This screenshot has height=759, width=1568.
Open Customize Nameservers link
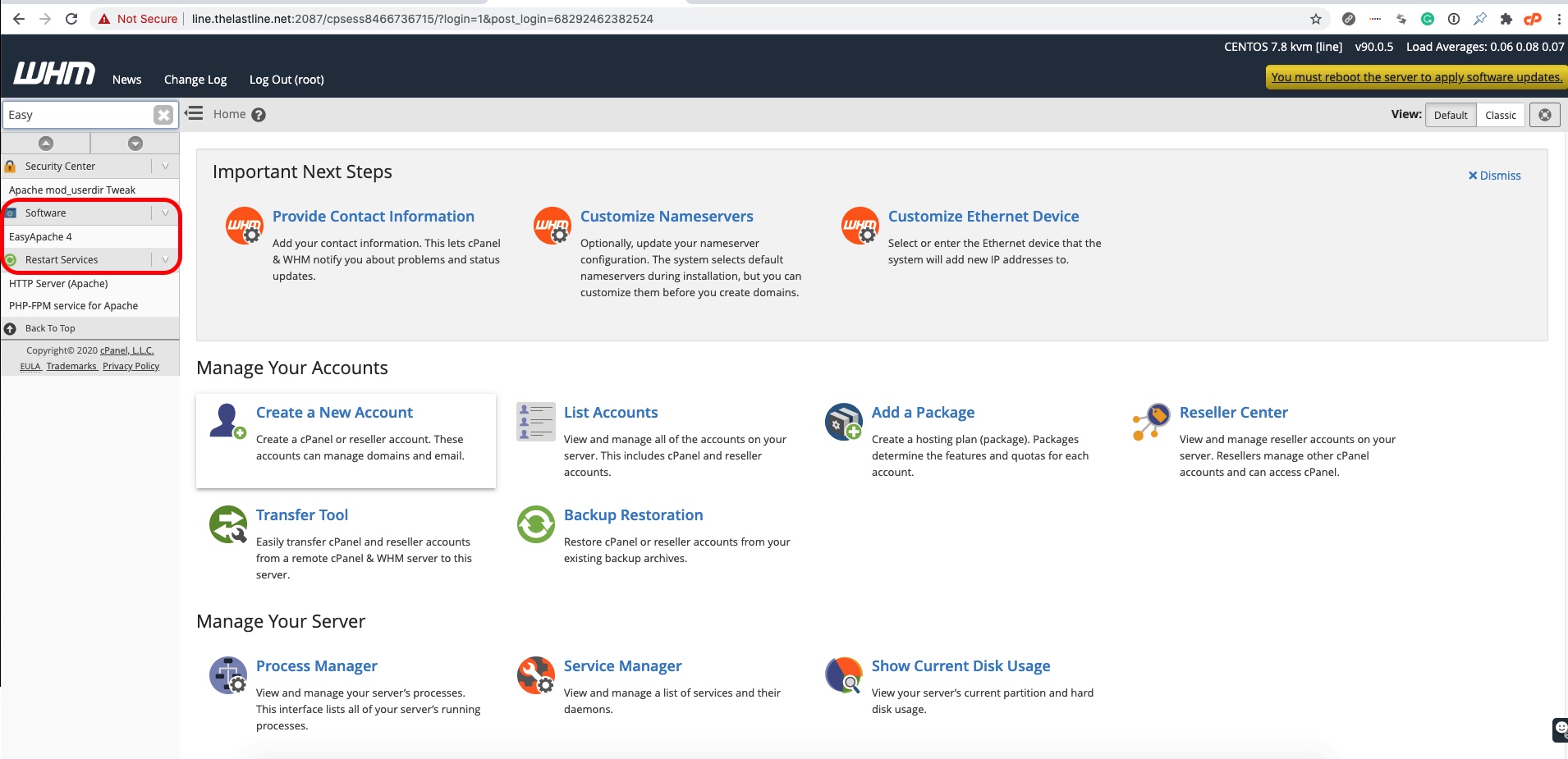tap(667, 217)
